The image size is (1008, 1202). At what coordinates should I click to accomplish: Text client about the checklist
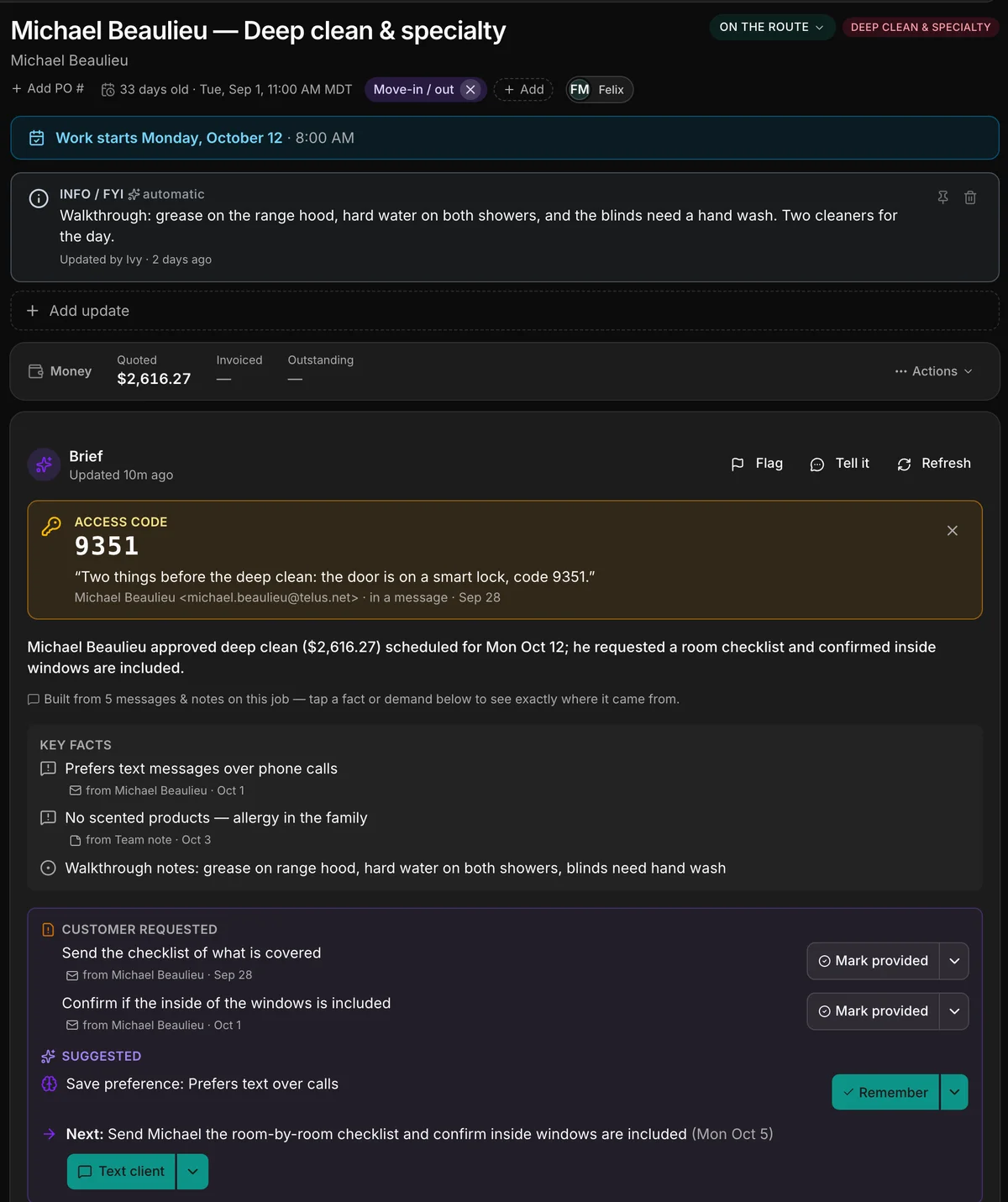(x=121, y=1172)
